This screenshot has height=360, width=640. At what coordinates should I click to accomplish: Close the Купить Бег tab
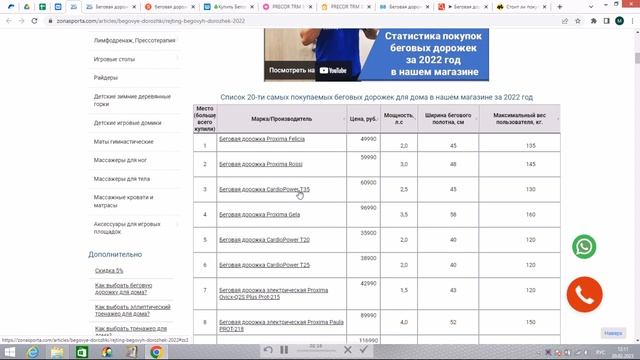pos(252,7)
